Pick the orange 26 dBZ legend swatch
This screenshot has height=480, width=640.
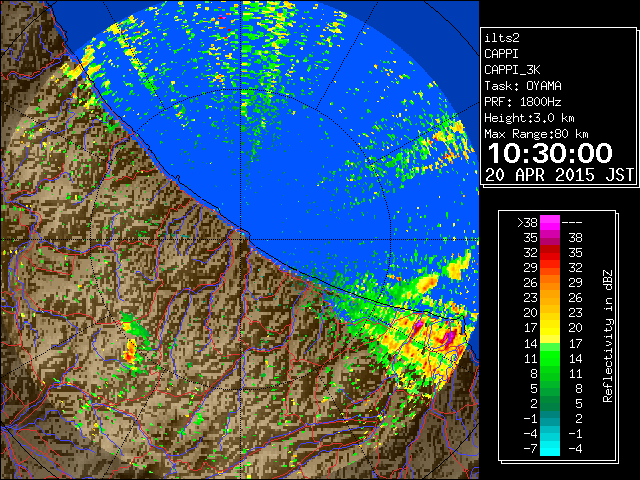(550, 282)
